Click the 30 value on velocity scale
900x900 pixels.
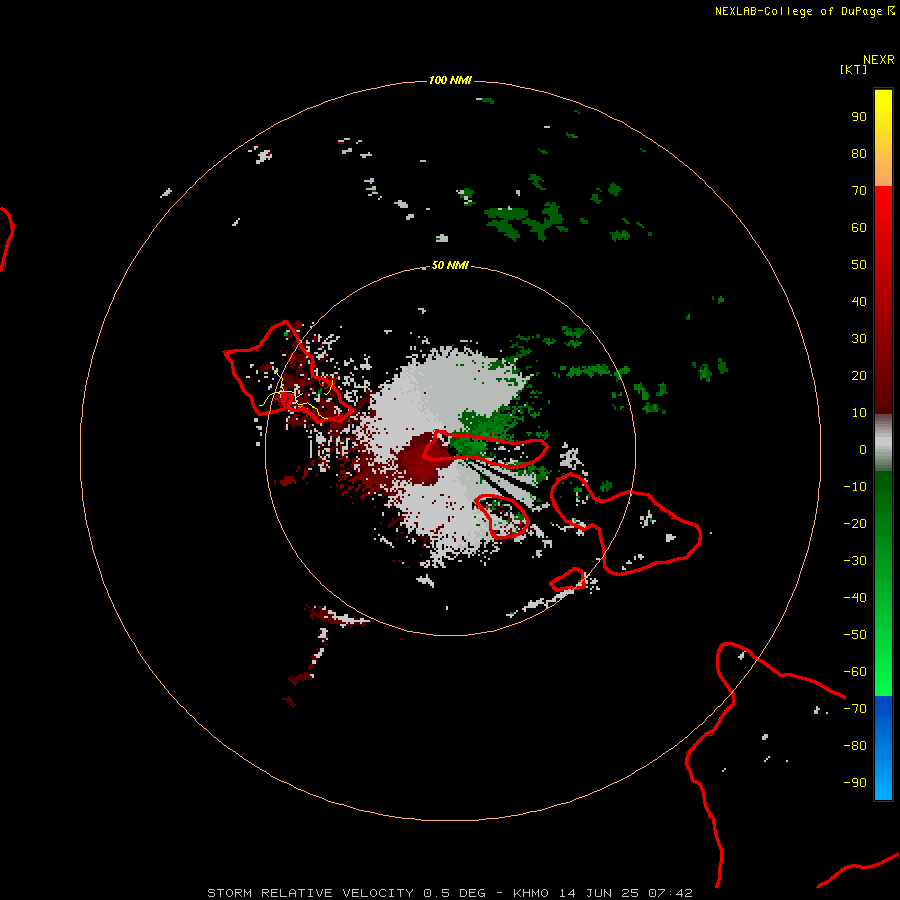tap(859, 339)
